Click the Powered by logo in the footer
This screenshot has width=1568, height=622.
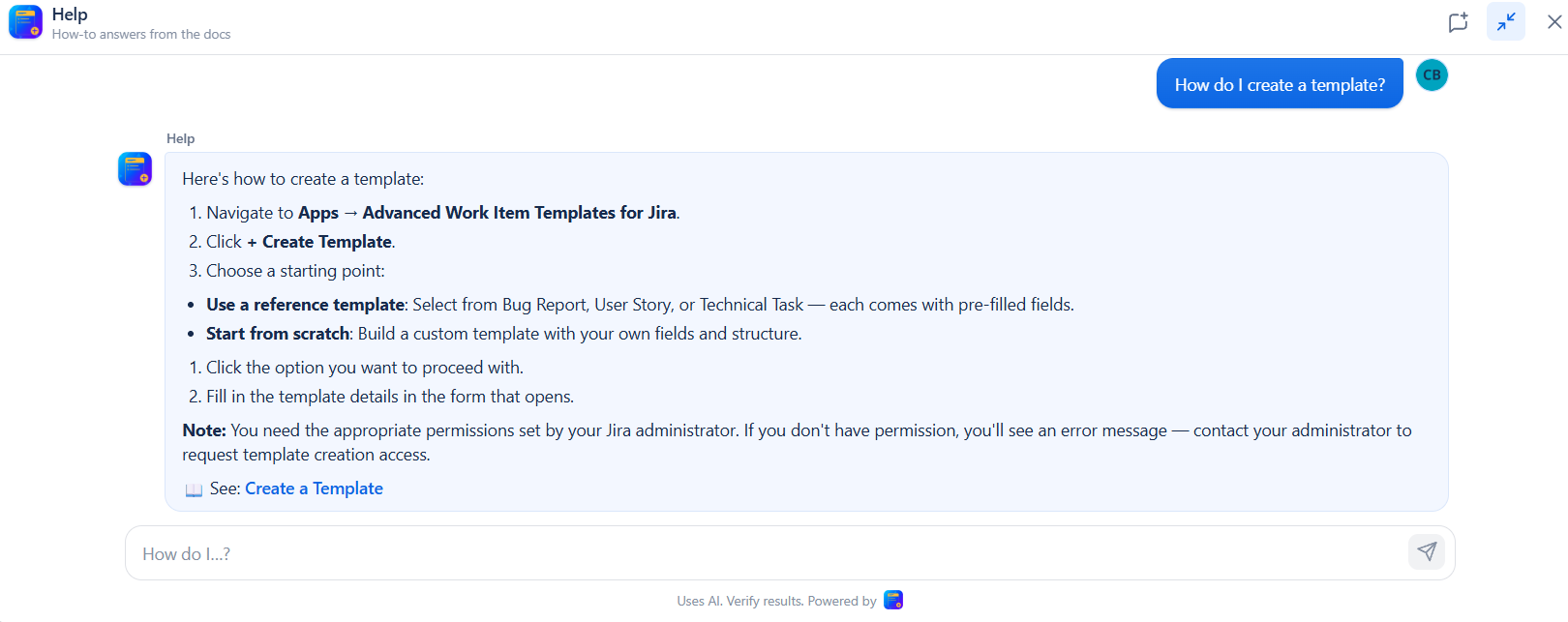point(893,600)
